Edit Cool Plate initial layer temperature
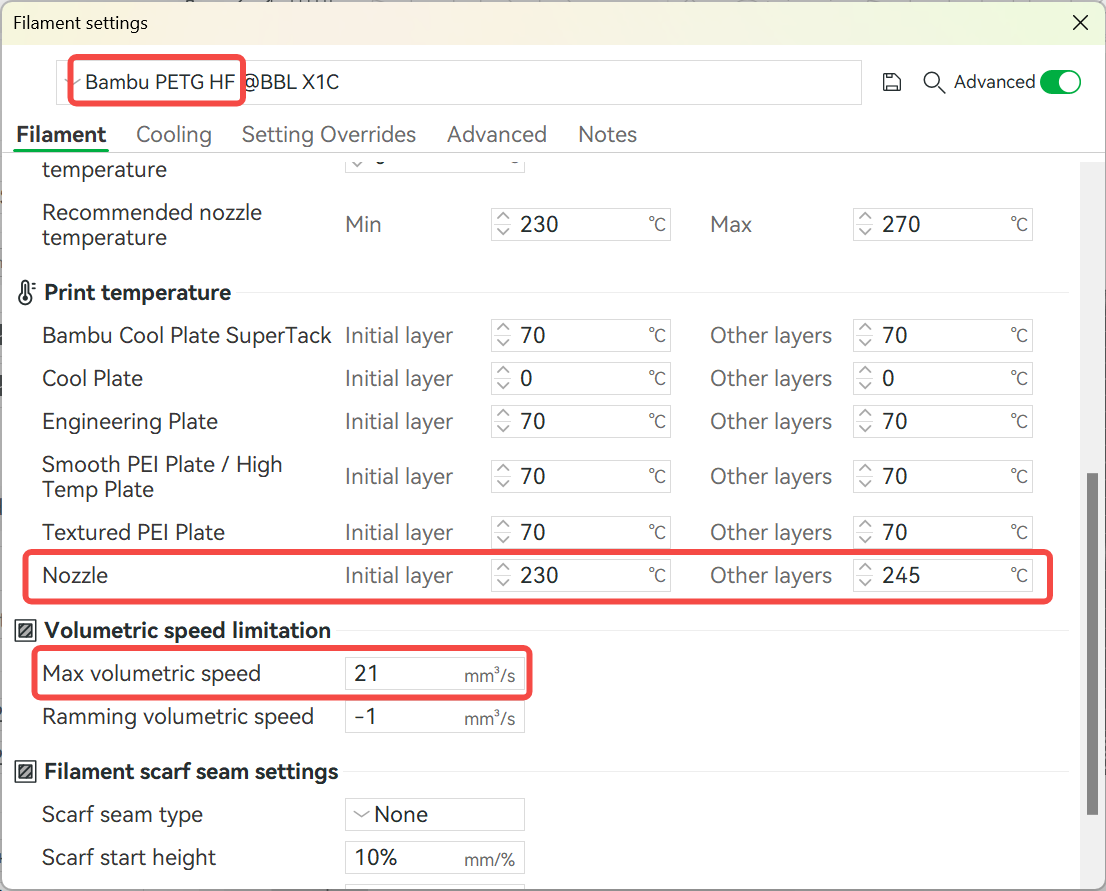Image resolution: width=1106 pixels, height=891 pixels. (x=581, y=378)
